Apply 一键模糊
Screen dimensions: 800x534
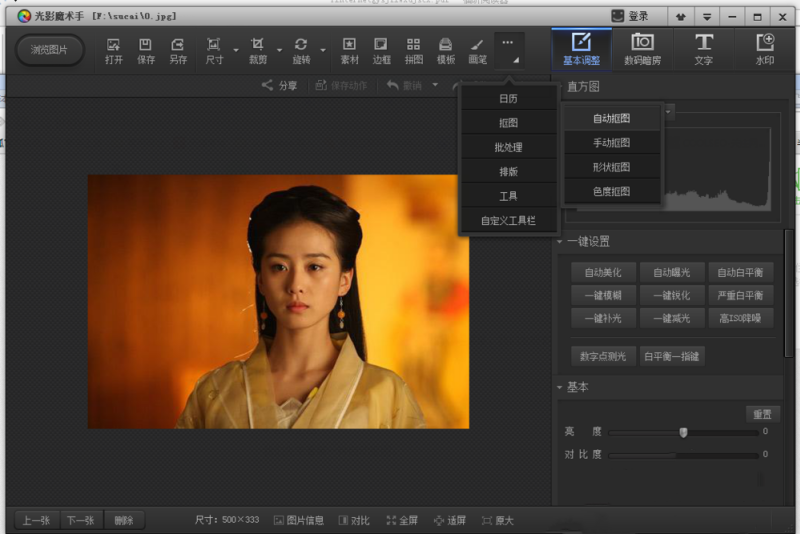tap(603, 295)
